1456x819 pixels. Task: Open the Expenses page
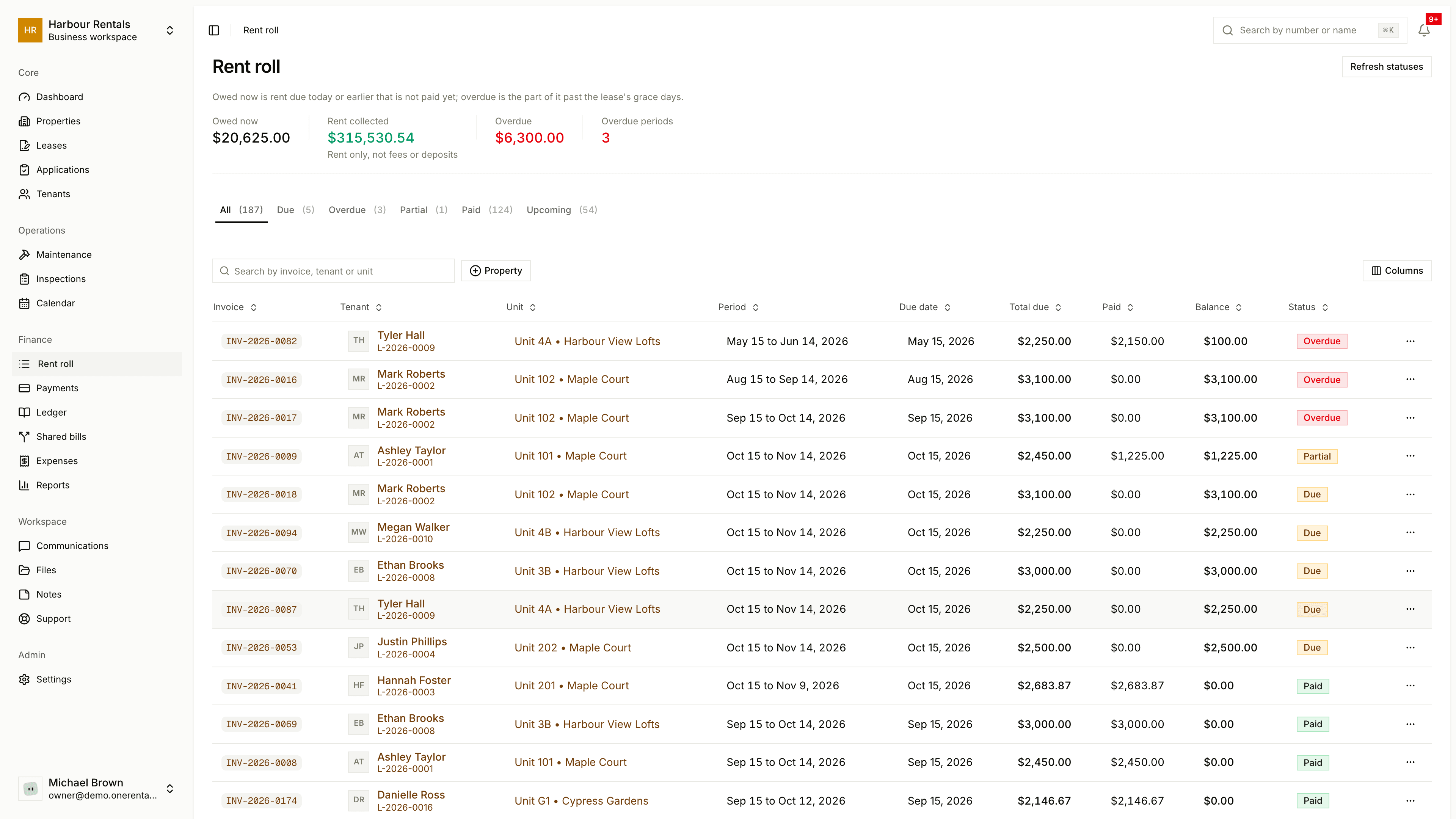click(x=97, y=461)
